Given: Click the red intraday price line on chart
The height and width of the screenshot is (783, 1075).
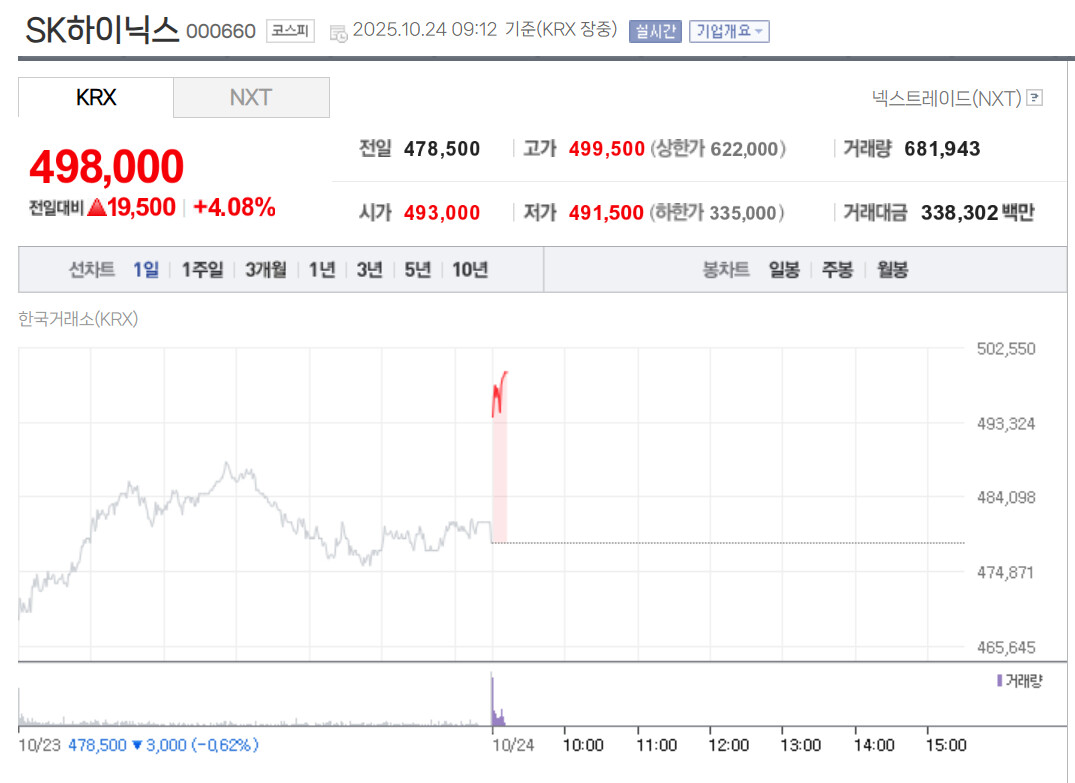Looking at the screenshot, I should [499, 394].
